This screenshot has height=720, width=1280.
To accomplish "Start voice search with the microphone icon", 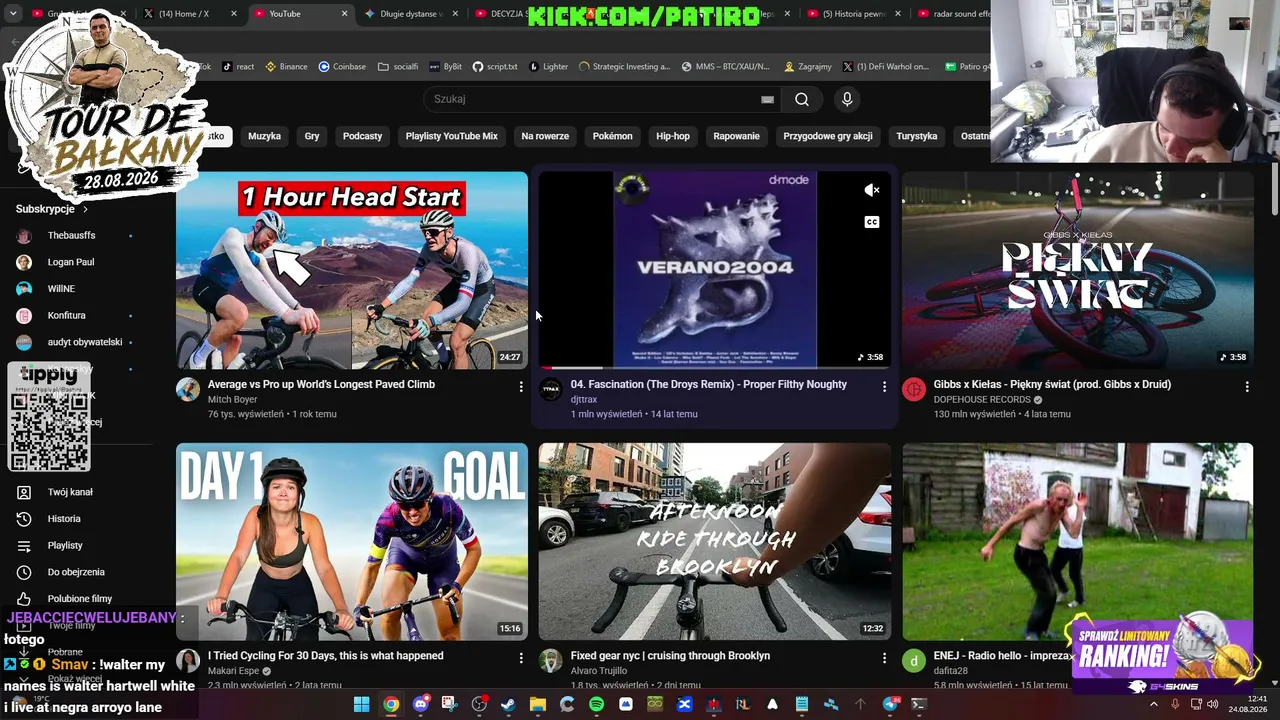I will tap(847, 99).
